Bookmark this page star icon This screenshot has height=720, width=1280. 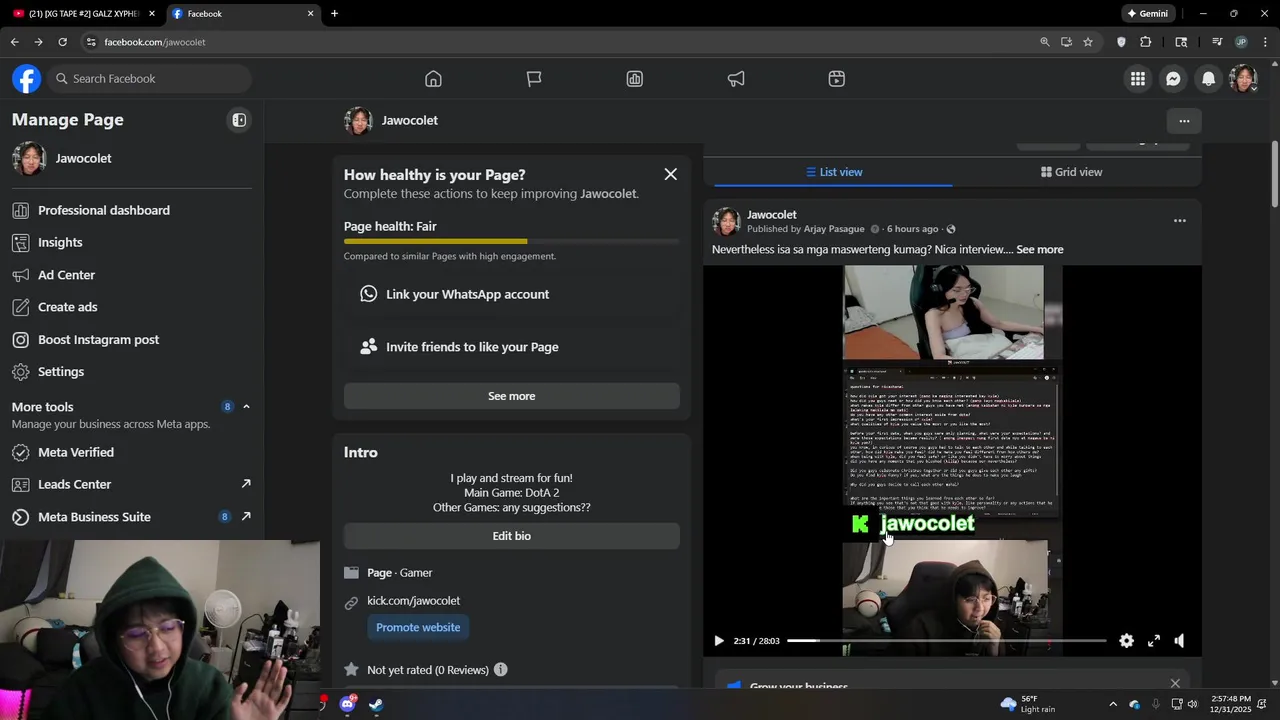(x=1088, y=42)
